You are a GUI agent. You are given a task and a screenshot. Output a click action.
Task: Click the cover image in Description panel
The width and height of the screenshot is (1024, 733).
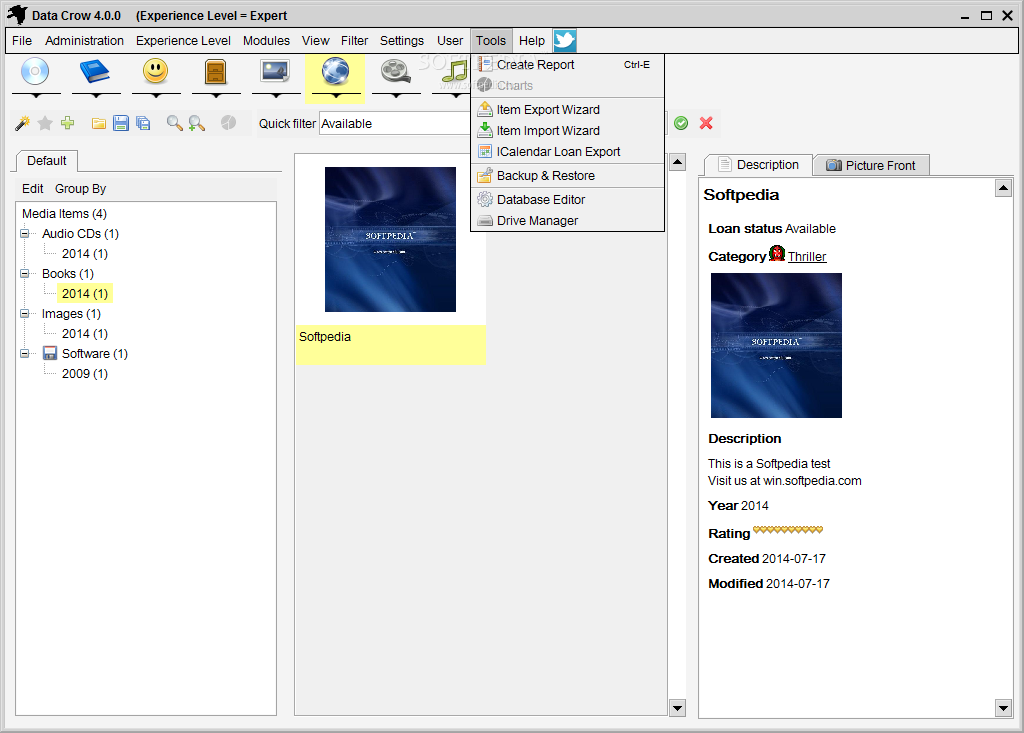[x=776, y=346]
